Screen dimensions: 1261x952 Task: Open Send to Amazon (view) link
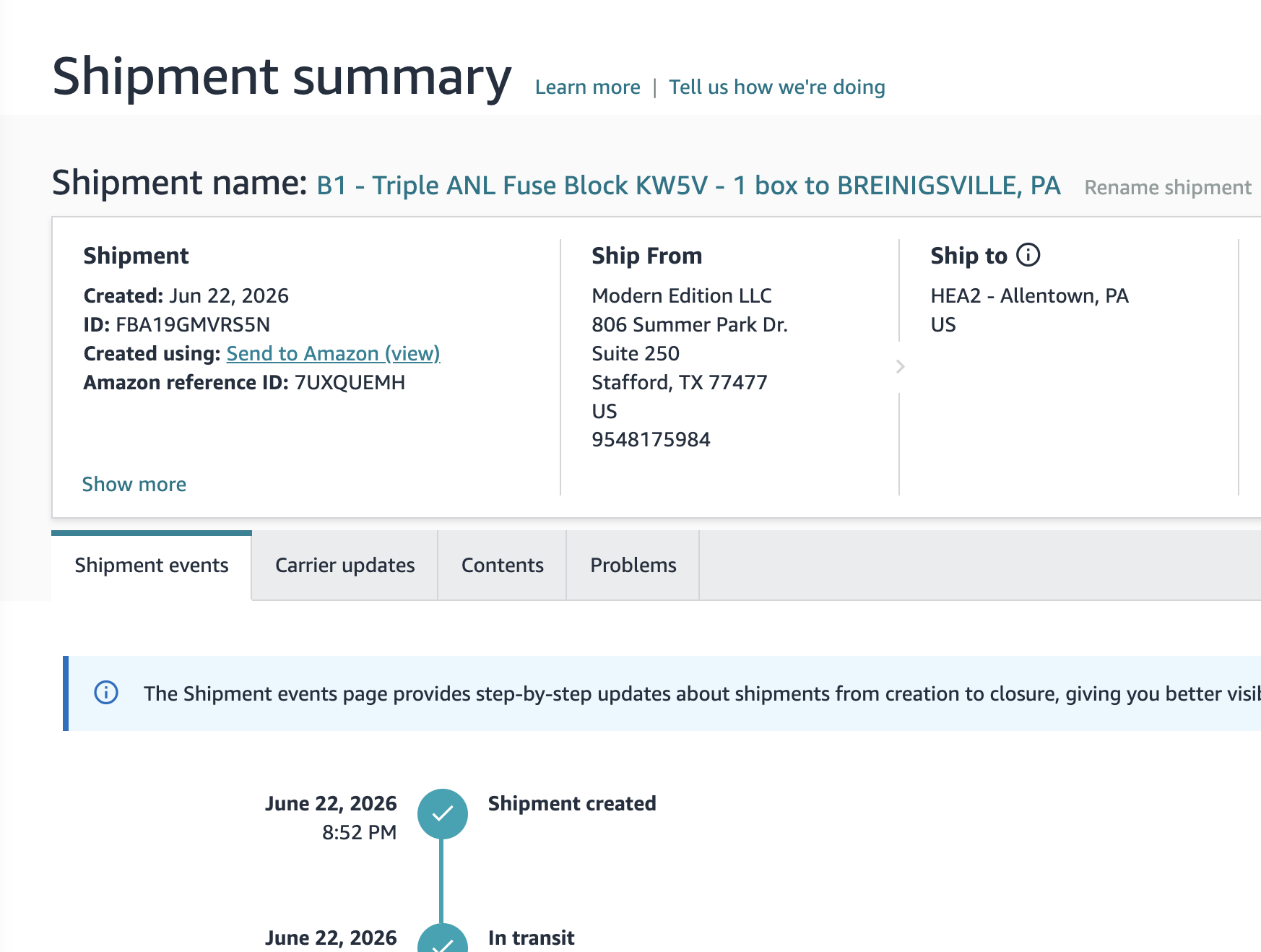tap(333, 353)
